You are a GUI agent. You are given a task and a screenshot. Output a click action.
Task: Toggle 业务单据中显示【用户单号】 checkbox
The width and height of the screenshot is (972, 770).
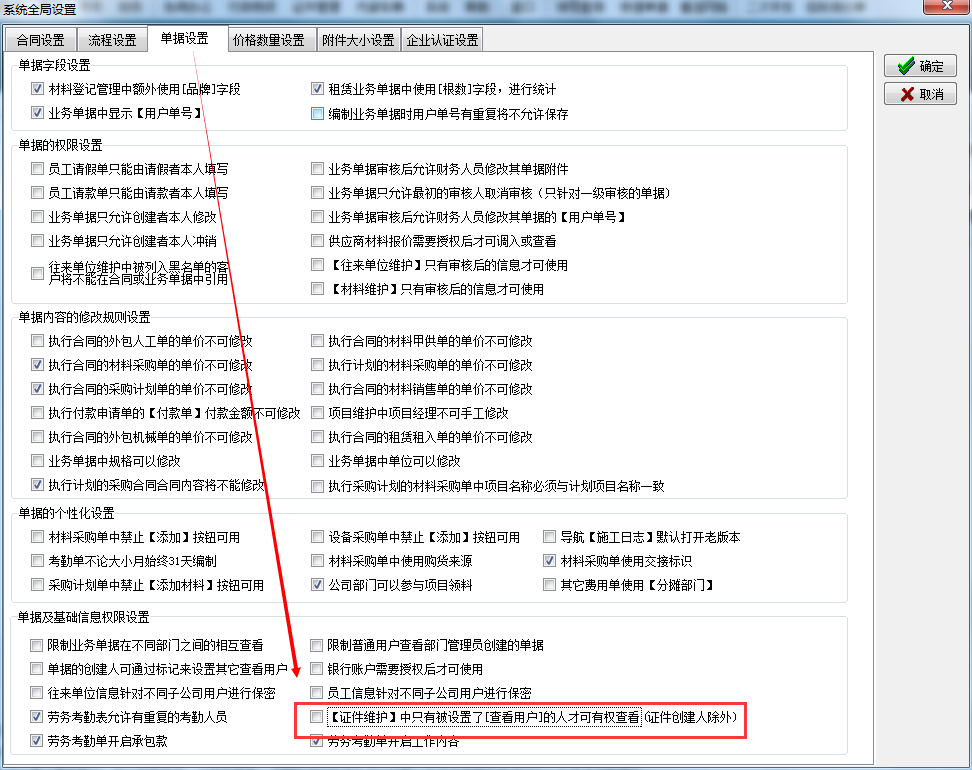[38, 114]
